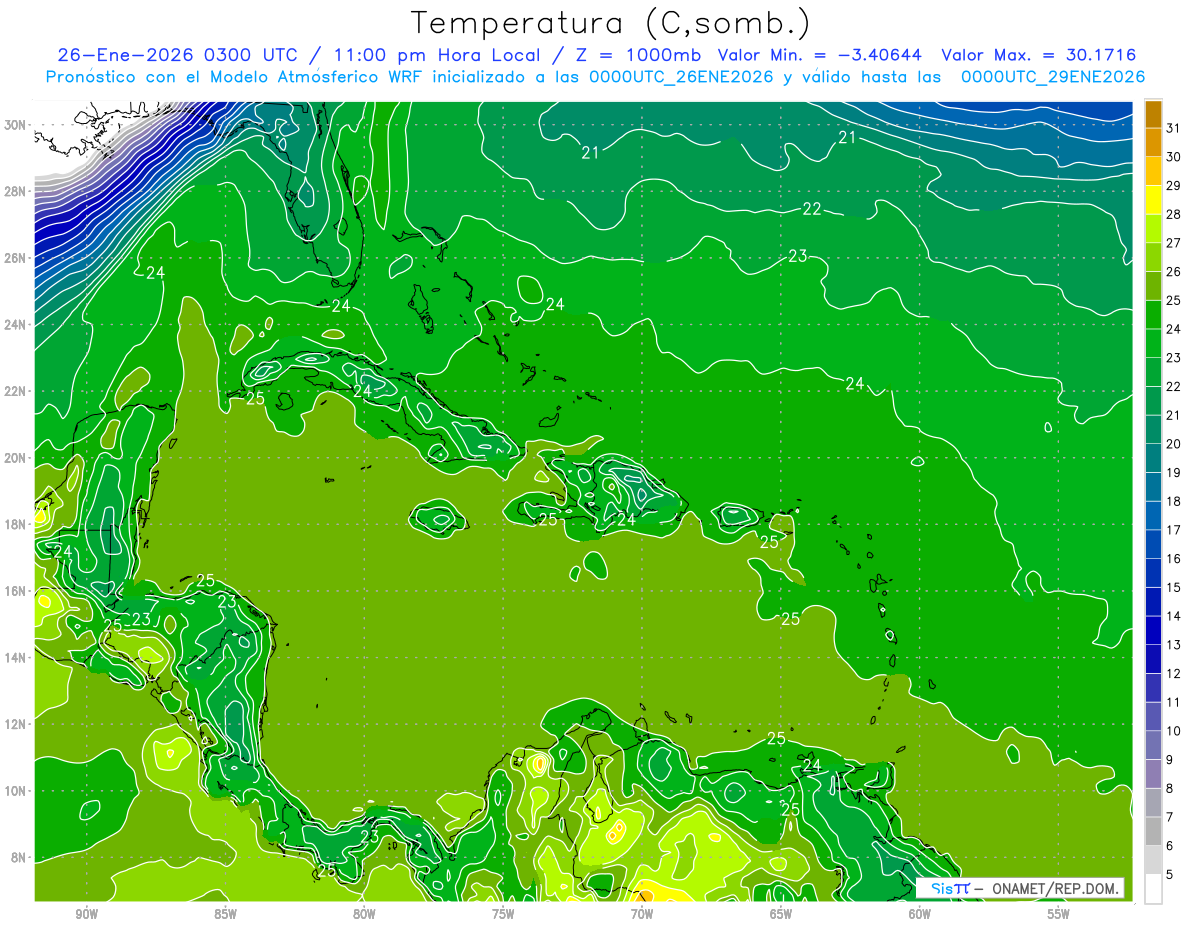Click the '30N' latitude axis label
Viewport: 1200px width, 927px height.
16,125
